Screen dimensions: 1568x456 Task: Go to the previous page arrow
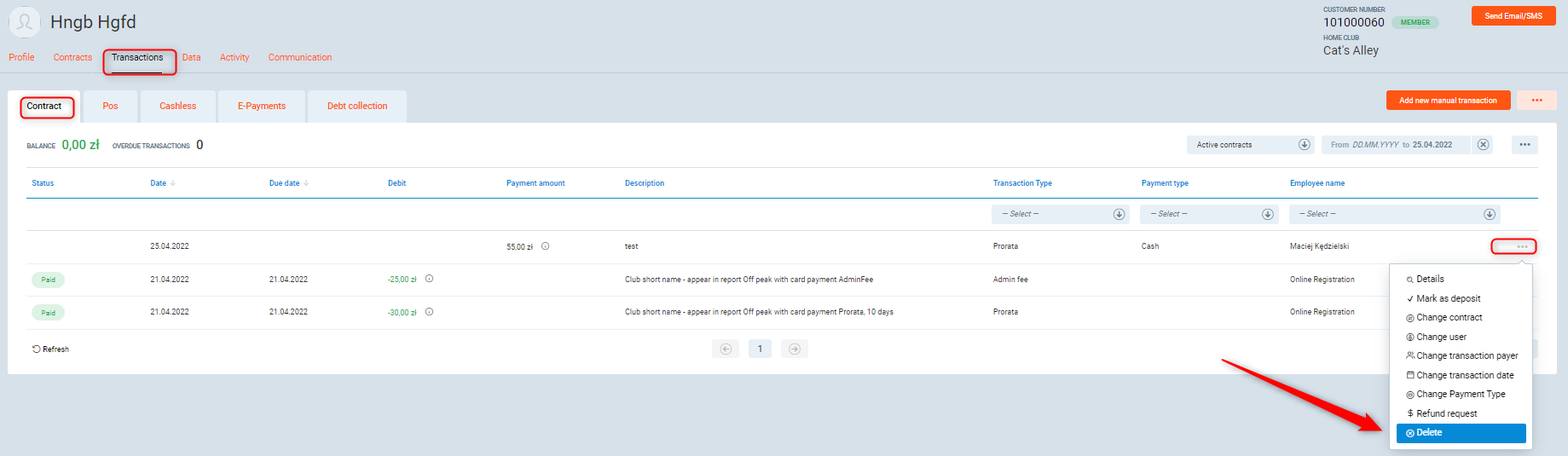click(726, 349)
